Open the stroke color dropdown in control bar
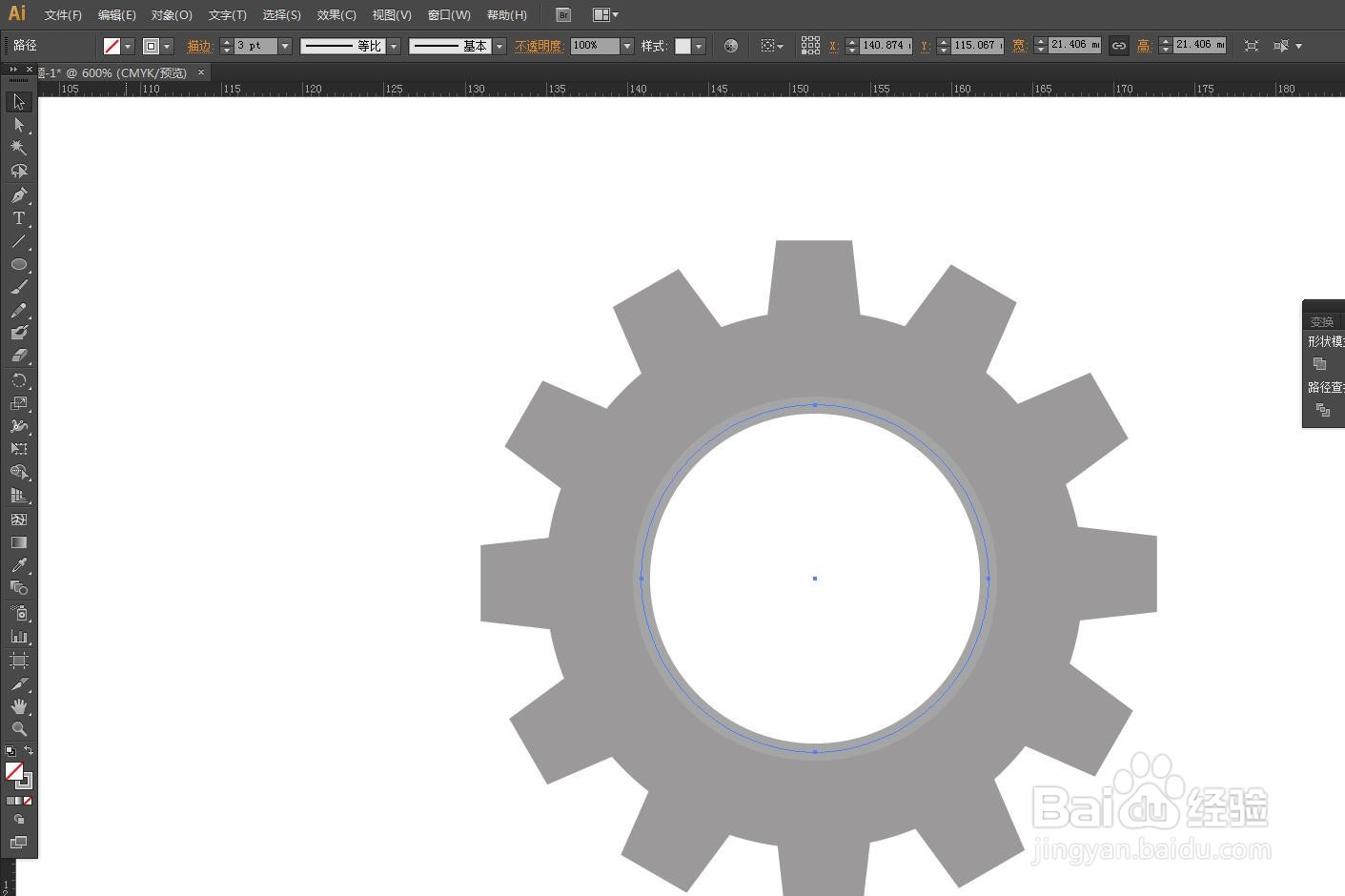 pyautogui.click(x=167, y=46)
